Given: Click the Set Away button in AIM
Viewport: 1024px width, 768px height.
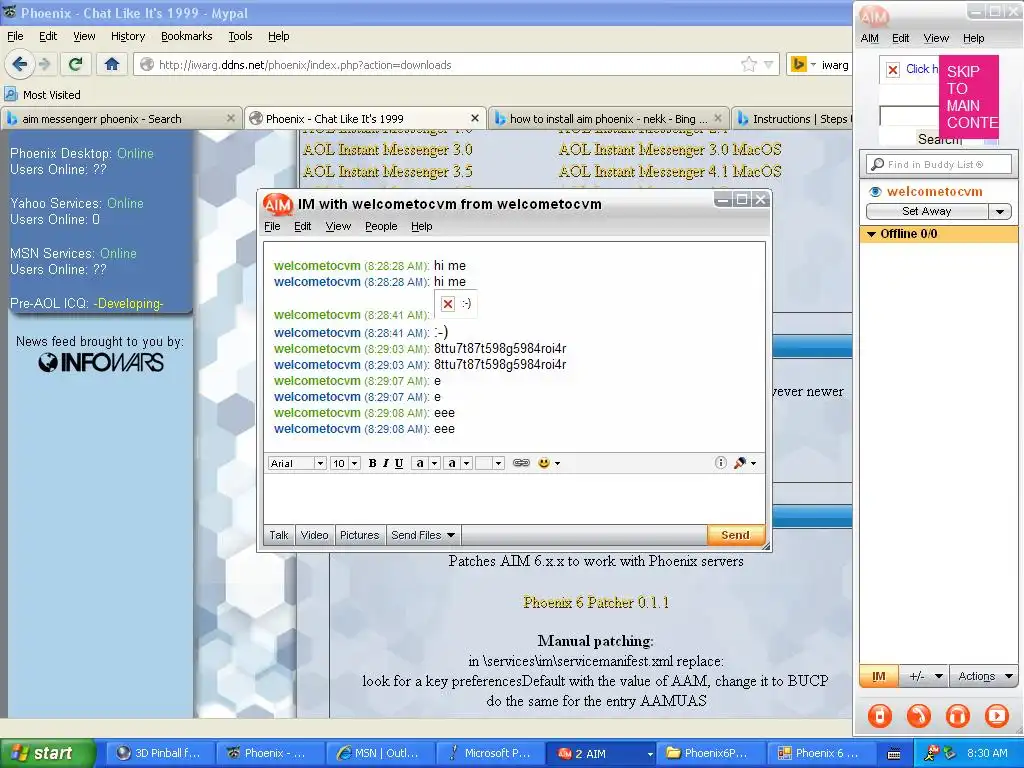Looking at the screenshot, I should [927, 211].
